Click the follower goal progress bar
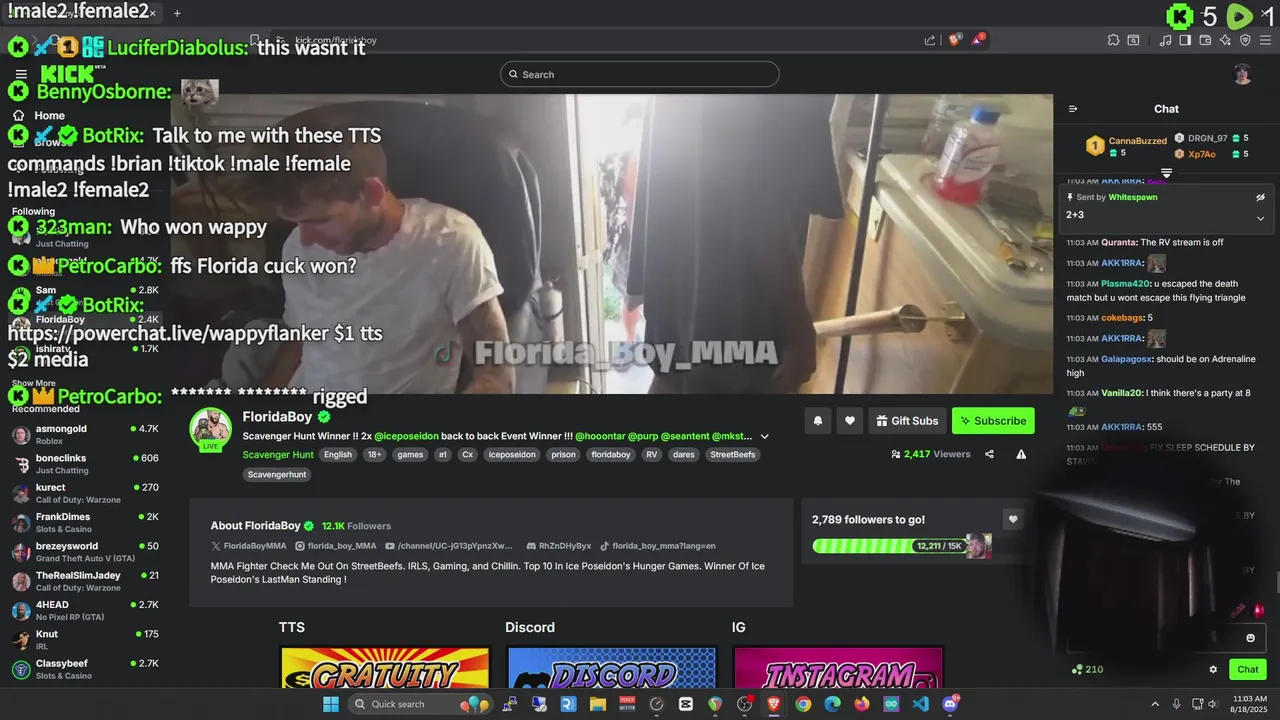This screenshot has height=720, width=1280. point(890,546)
